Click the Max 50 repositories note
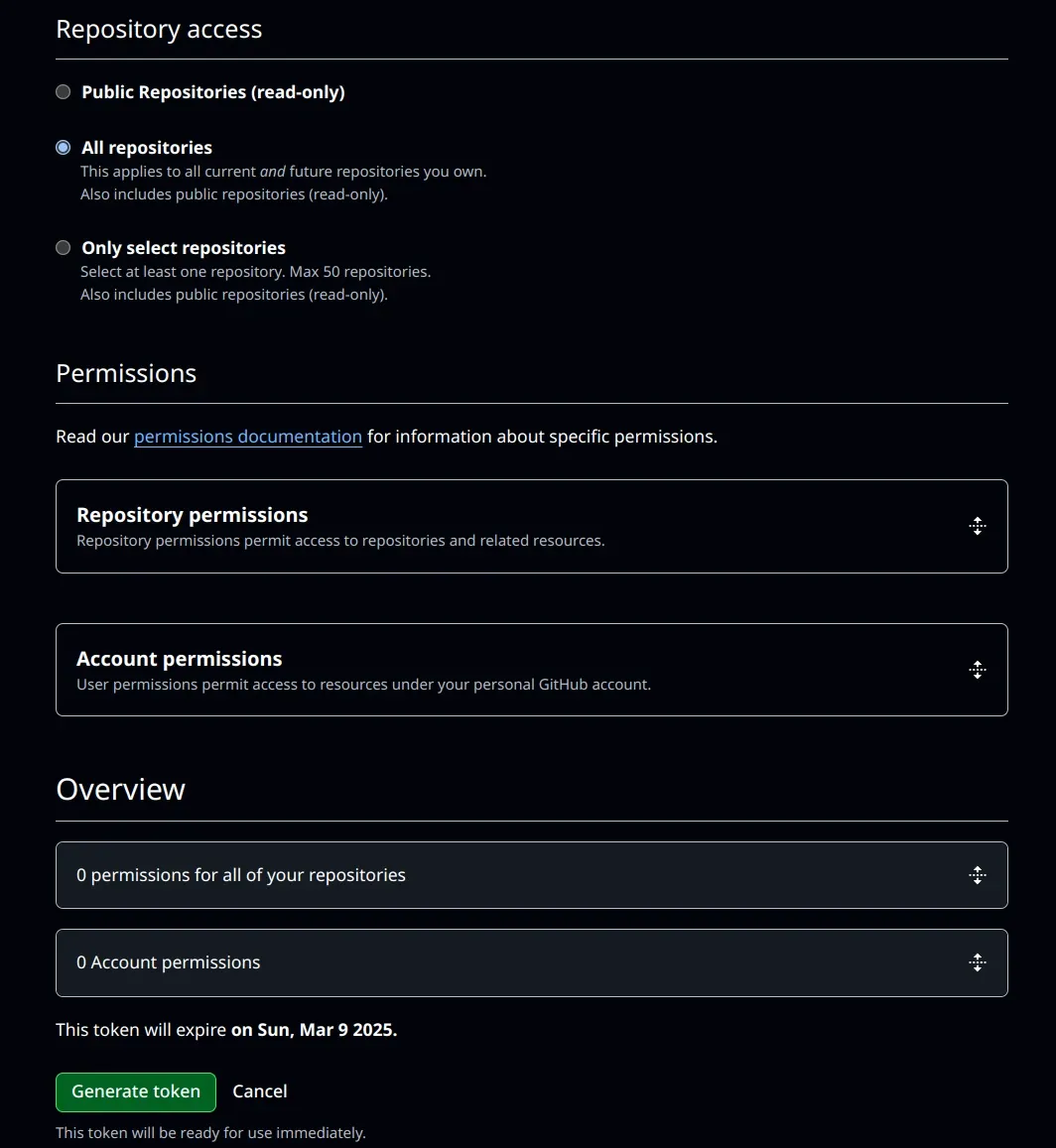 coord(255,271)
